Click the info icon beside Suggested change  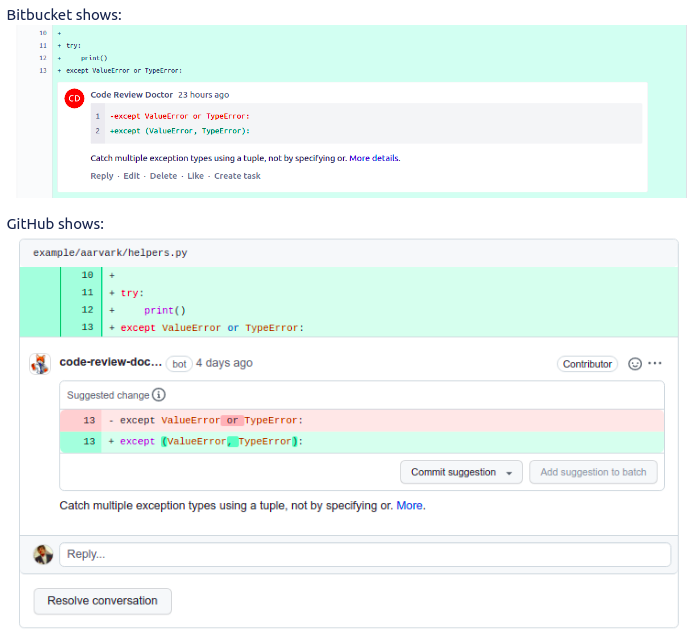[159, 395]
